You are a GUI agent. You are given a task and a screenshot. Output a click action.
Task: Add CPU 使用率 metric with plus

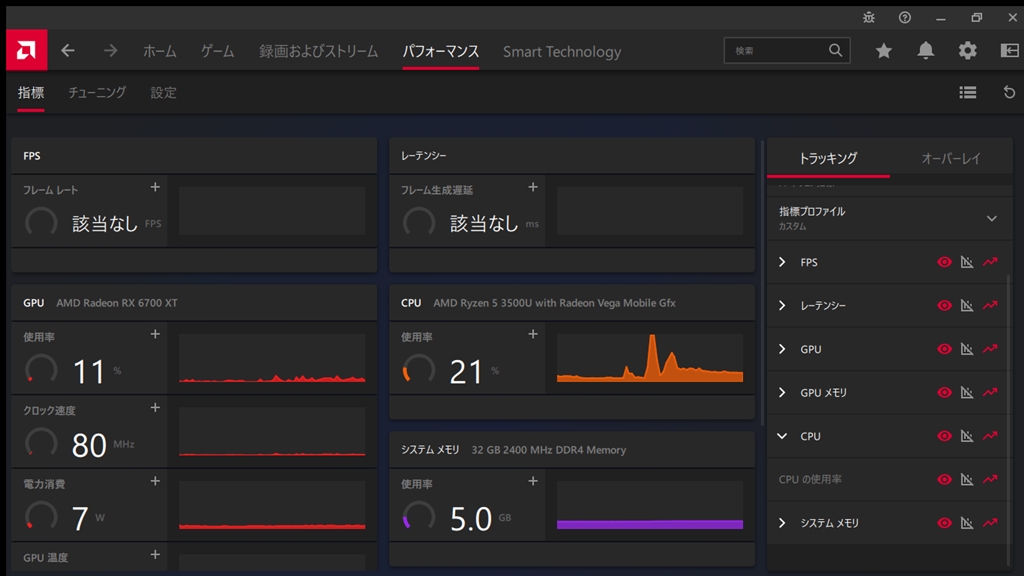point(533,334)
